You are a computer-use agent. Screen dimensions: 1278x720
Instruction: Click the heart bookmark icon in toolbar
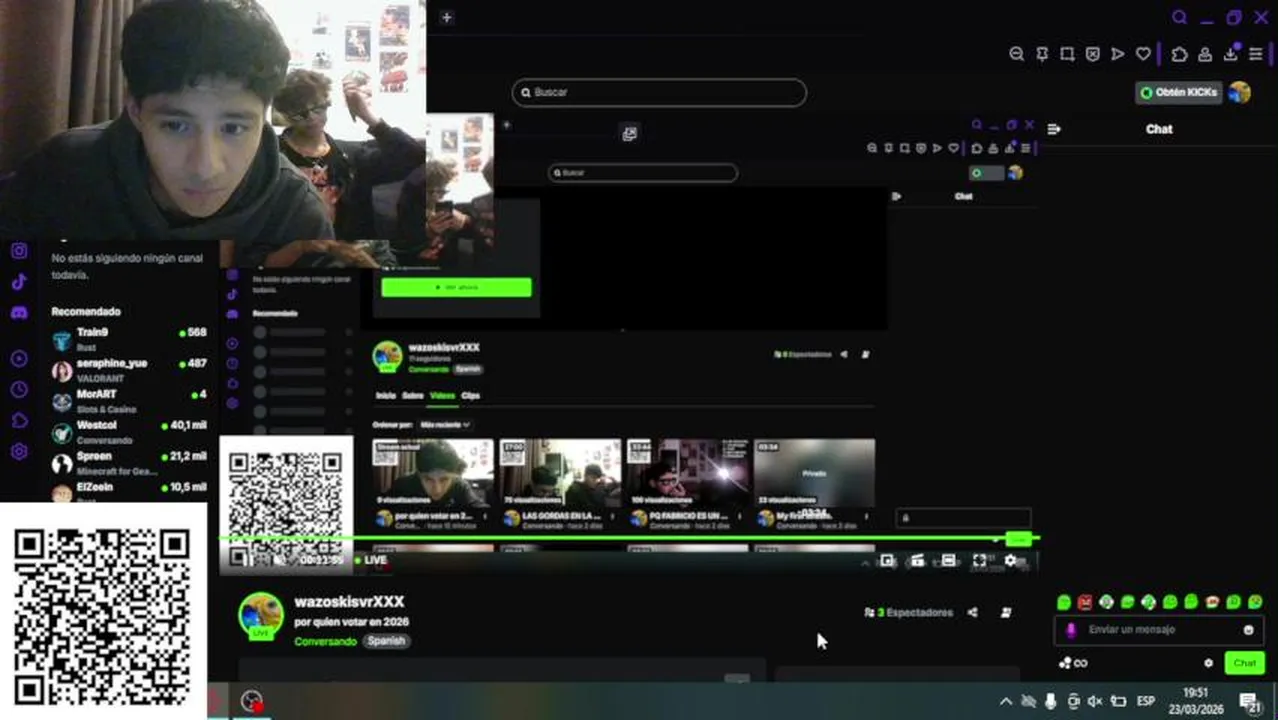coord(1143,54)
